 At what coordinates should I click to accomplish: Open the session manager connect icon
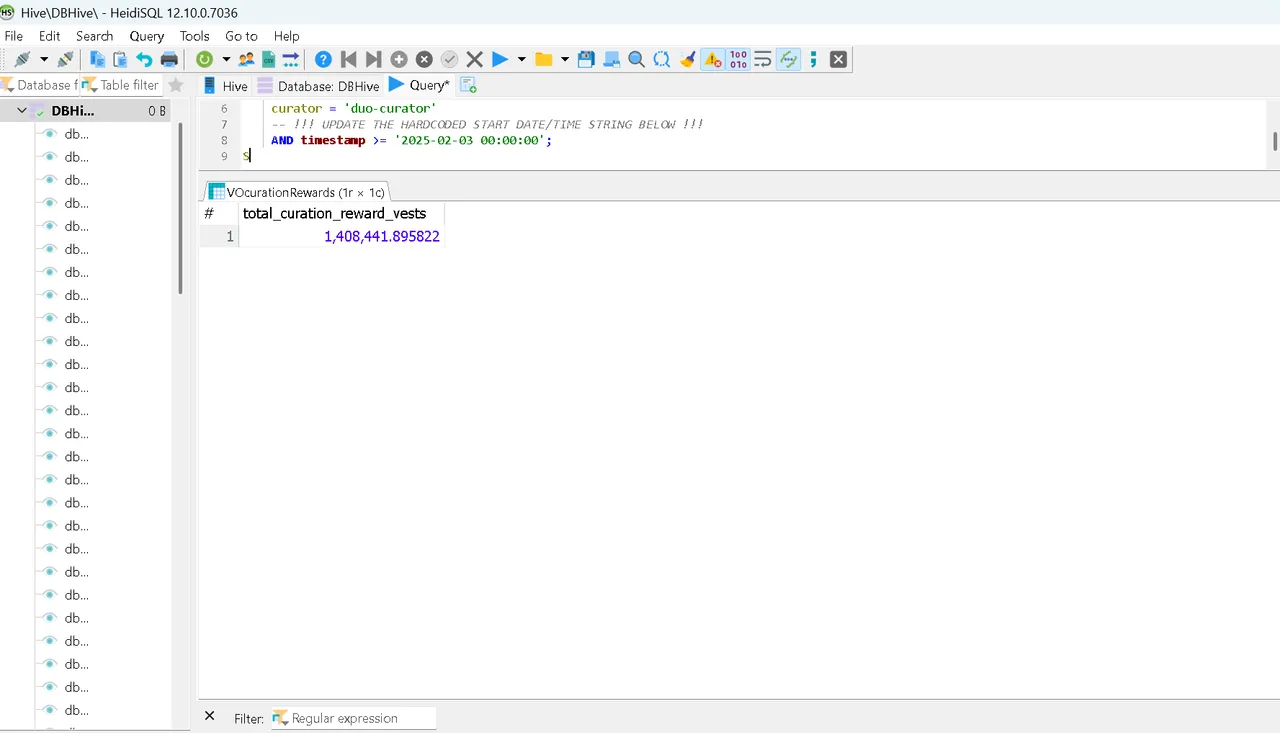pyautogui.click(x=21, y=59)
